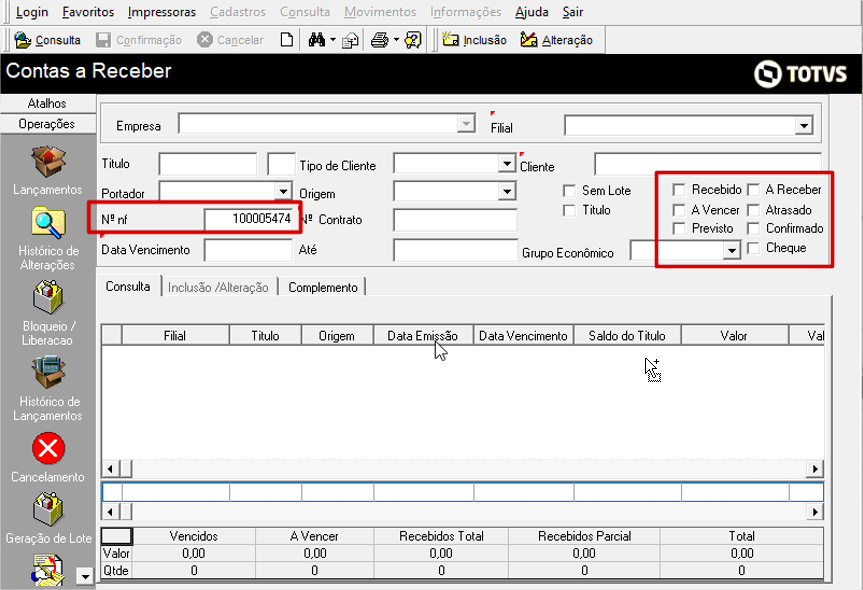Click the Atalhos sidebar button
Viewport: 863px width, 590px height.
47,103
